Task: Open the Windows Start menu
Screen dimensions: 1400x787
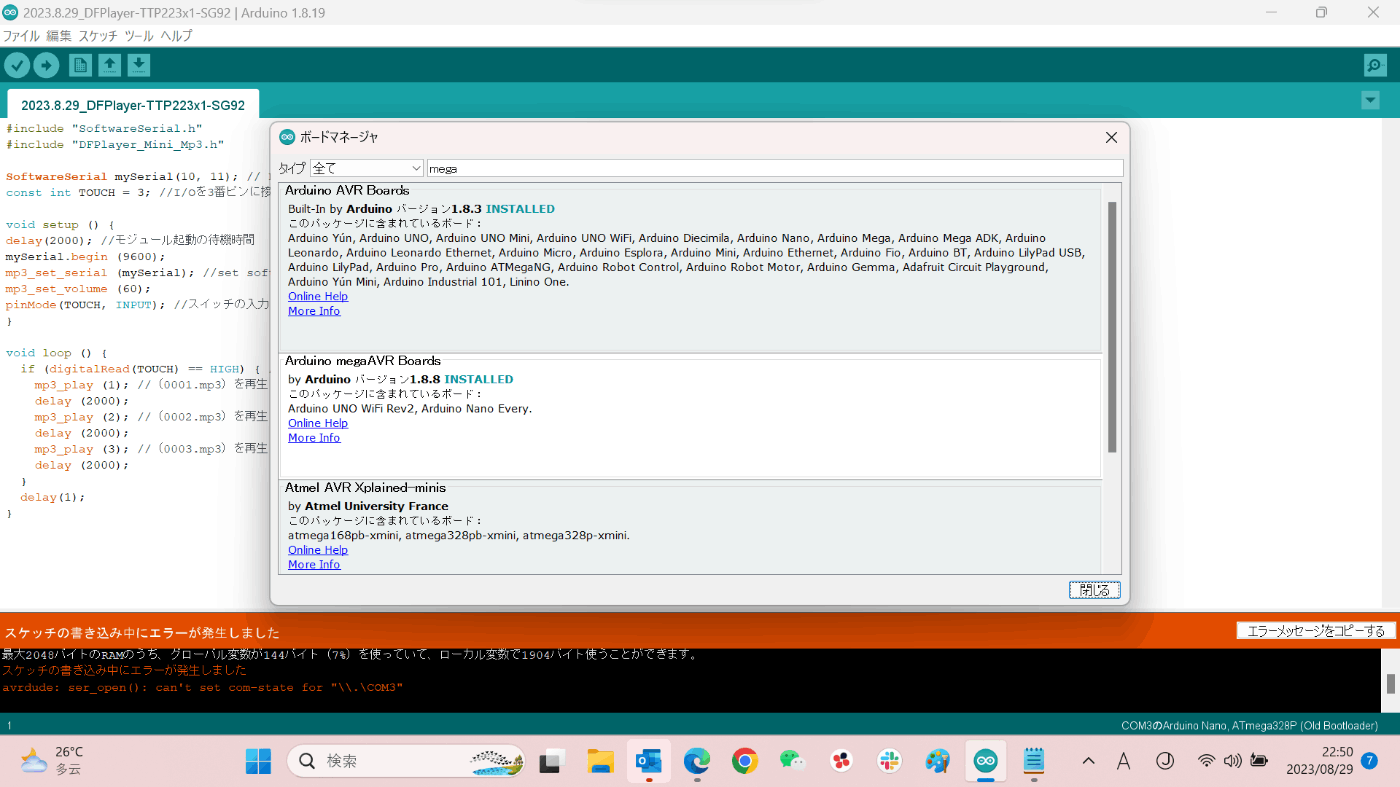Action: pos(258,761)
